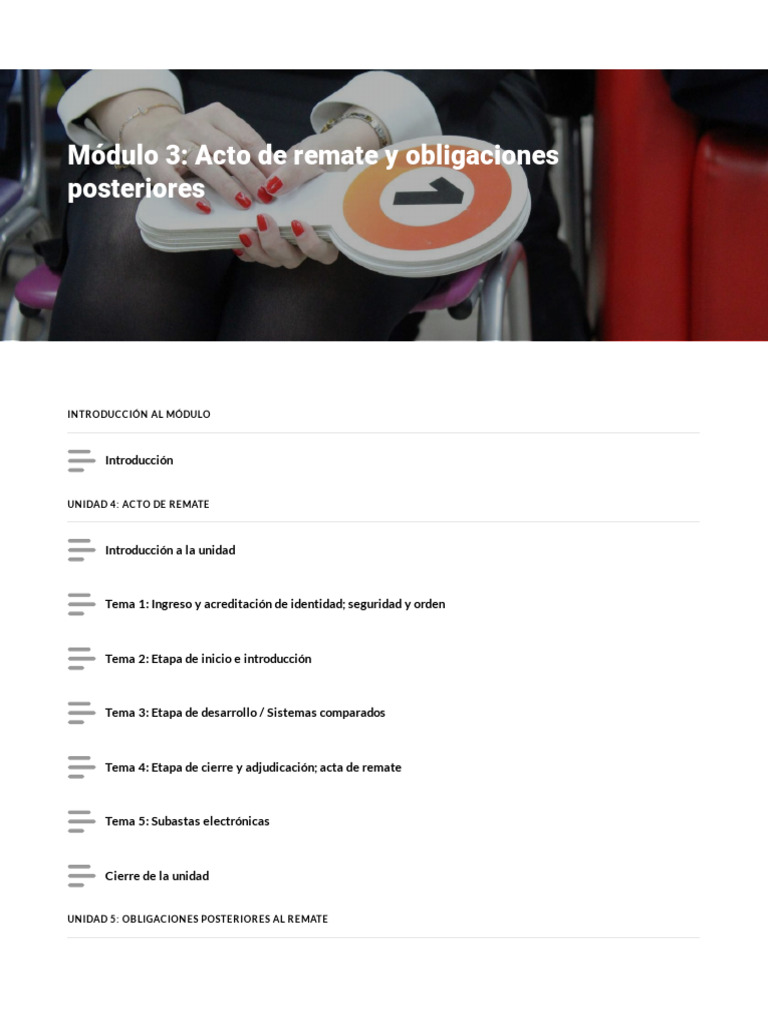Open Introducción a la unidad lesson
768x1024 pixels.
[170, 550]
